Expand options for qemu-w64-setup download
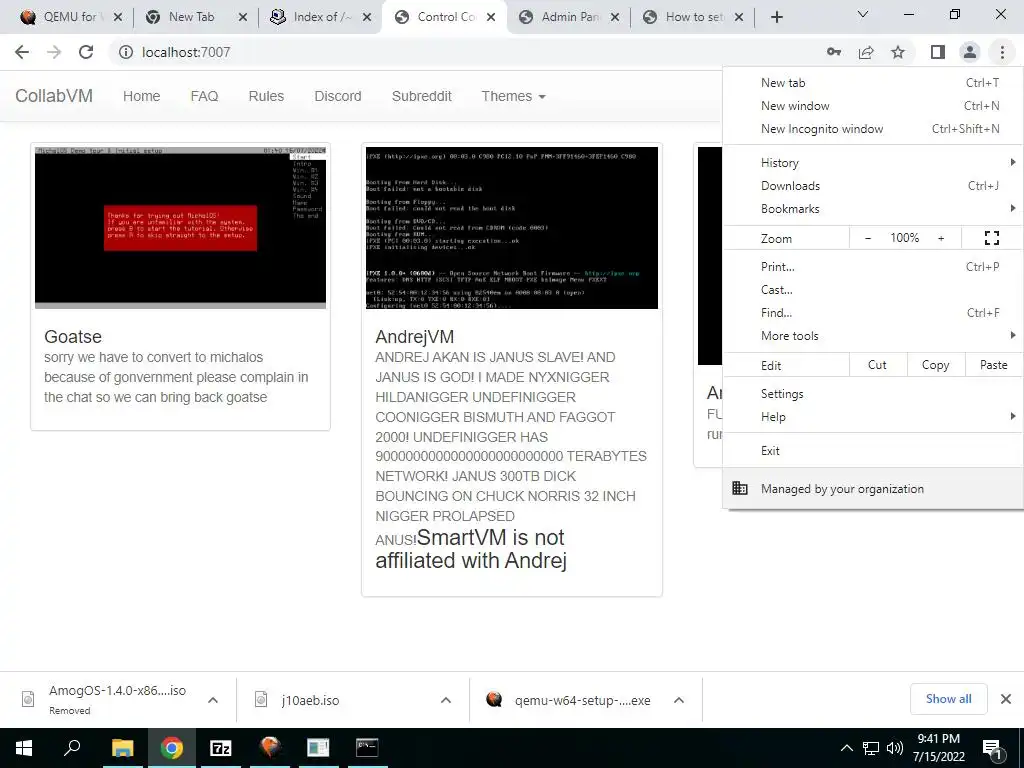Image resolution: width=1024 pixels, height=768 pixels. [x=679, y=700]
